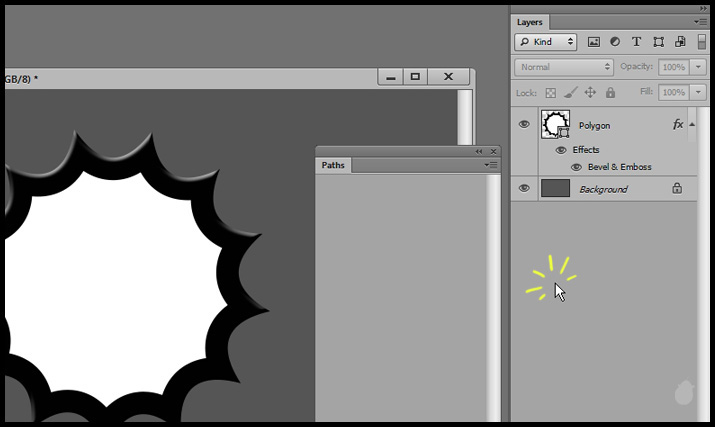Filter layers by smart object icon
This screenshot has width=715, height=427.
680,42
